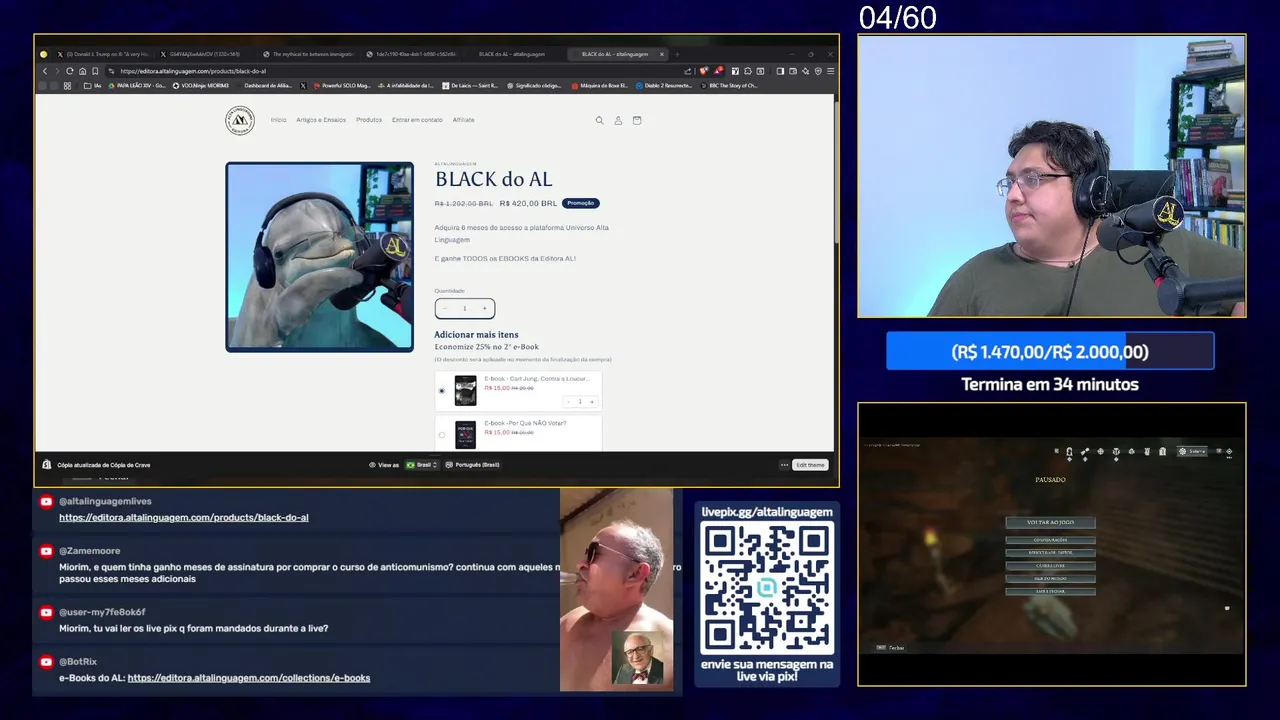Screen dimensions: 1280x720
Task: Toggle the browser sidebar panel icon
Action: coord(780,71)
